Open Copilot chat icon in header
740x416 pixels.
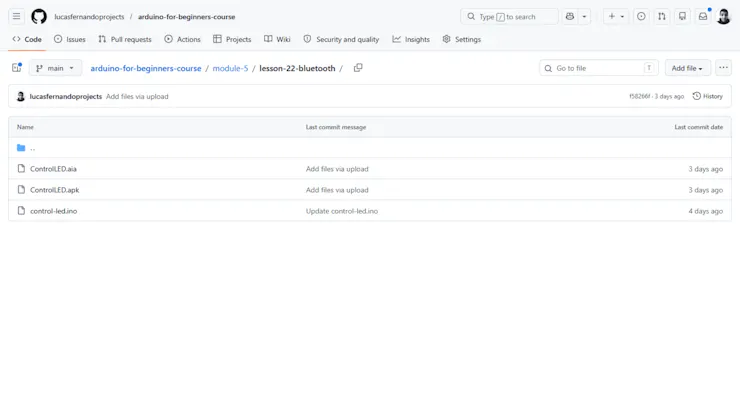click(570, 17)
